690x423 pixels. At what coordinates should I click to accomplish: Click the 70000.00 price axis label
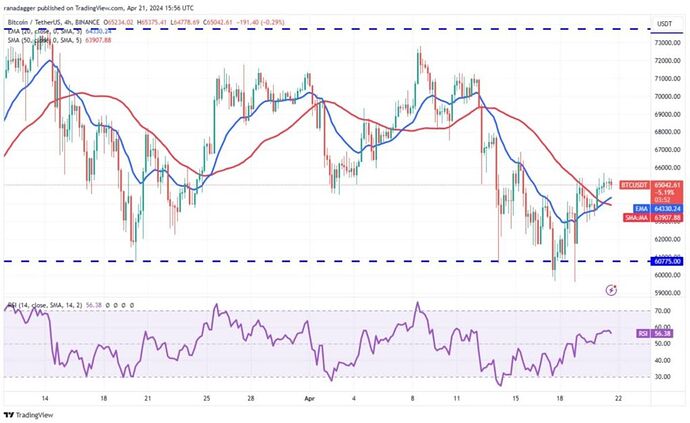tap(667, 96)
